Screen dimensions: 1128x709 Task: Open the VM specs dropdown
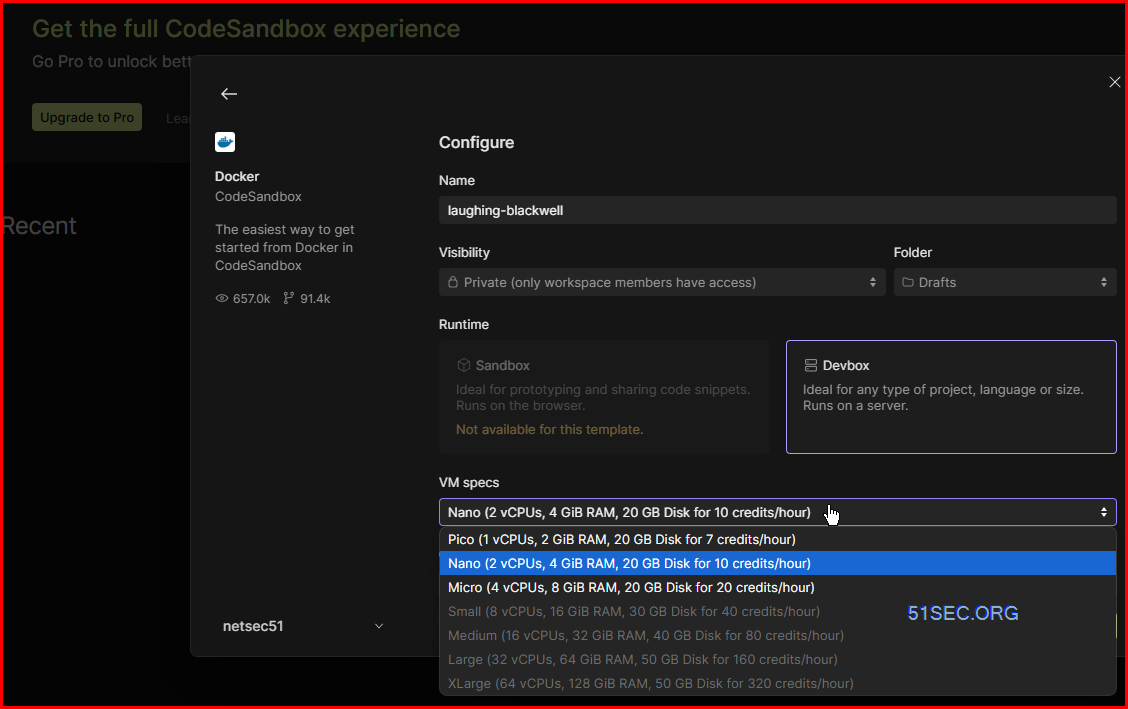[x=777, y=512]
